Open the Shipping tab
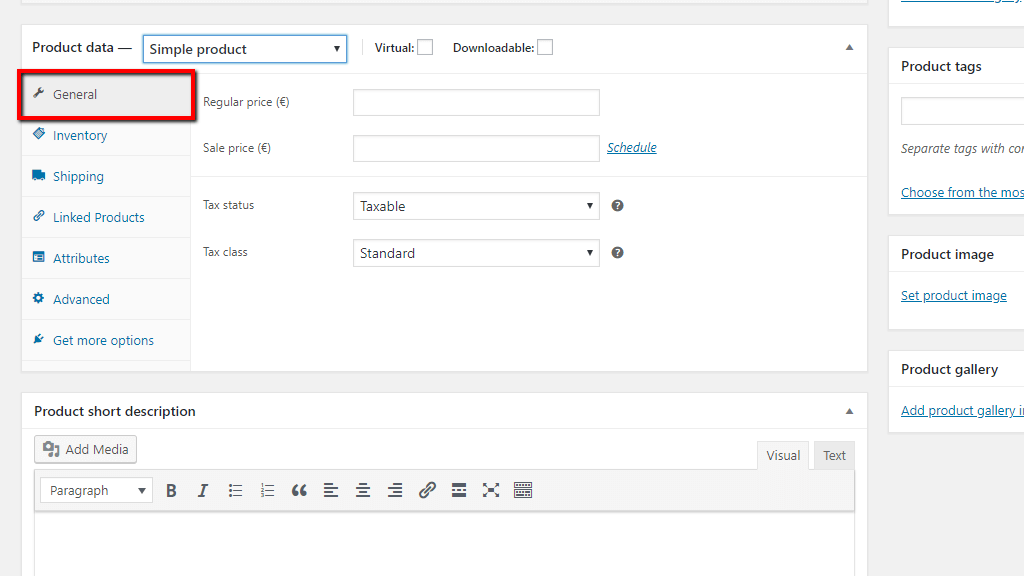The height and width of the screenshot is (576, 1024). point(106,176)
